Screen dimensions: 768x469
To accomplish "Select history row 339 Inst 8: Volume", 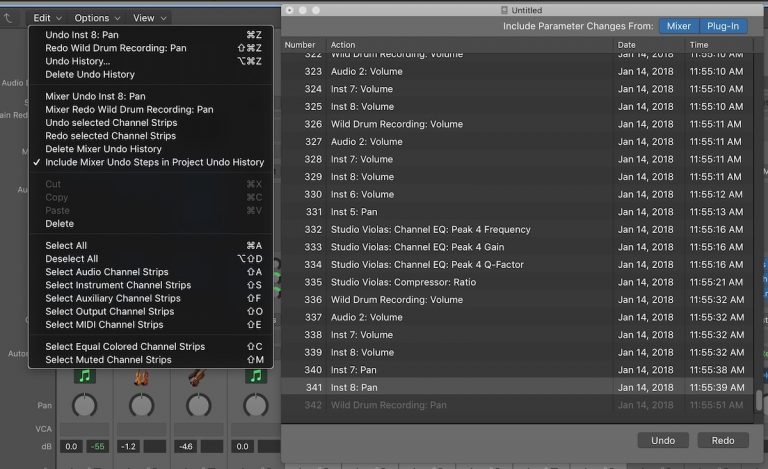I will [x=517, y=352].
